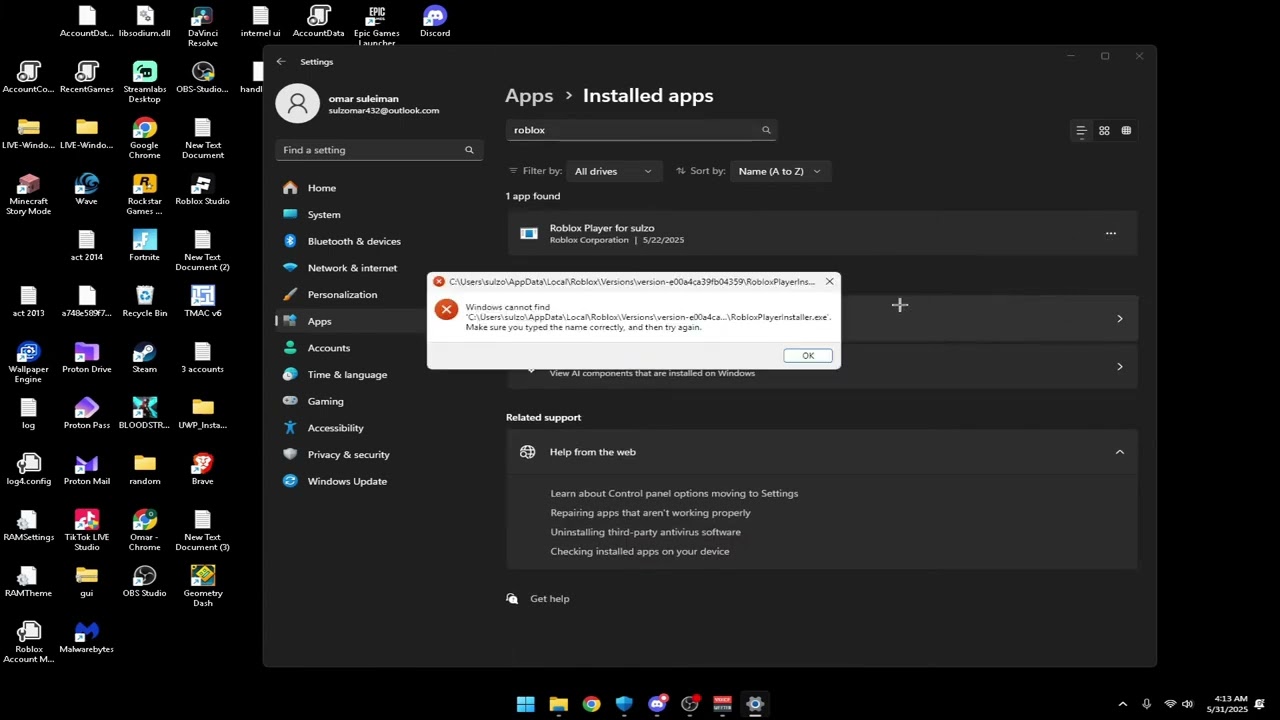Screen dimensions: 1280x720
Task: Select the Wallpaper Engine desktop icon
Action: (x=29, y=361)
